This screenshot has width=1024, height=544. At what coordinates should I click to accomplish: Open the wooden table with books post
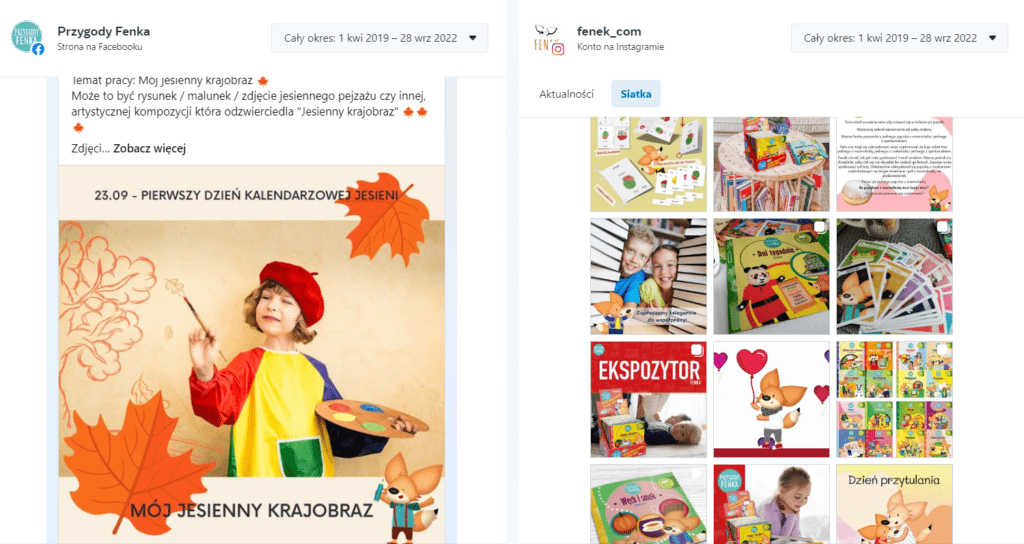[x=771, y=164]
